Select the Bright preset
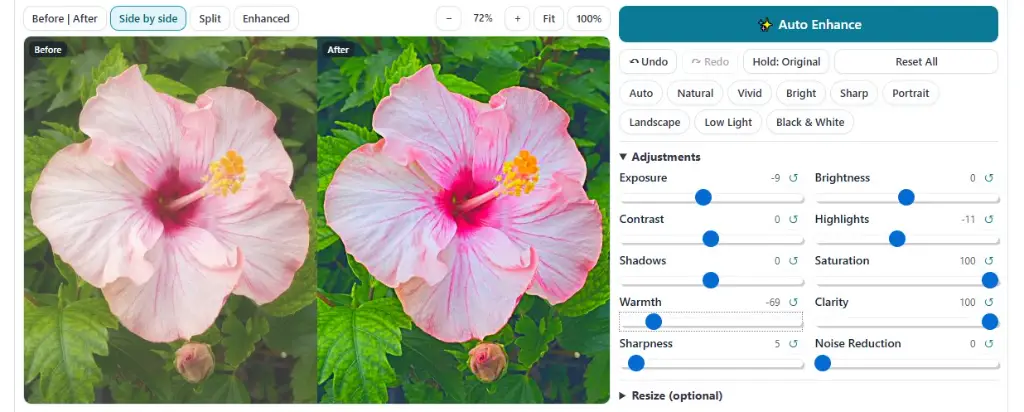The image size is (1024, 412). coord(801,93)
